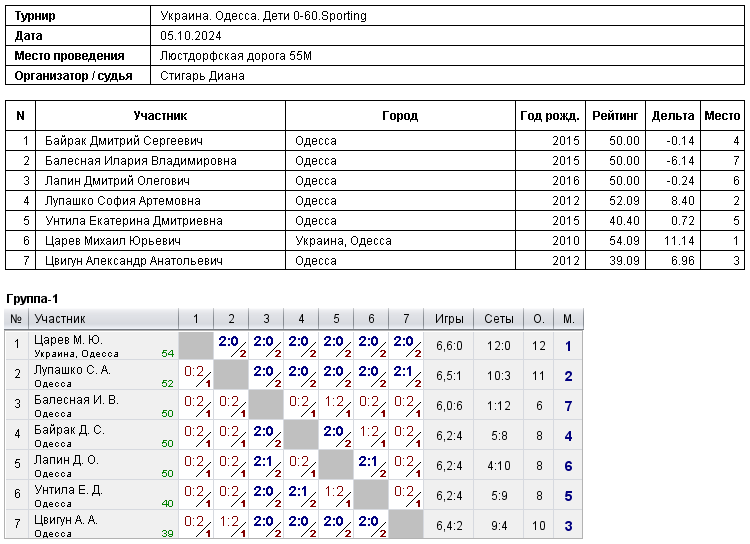Click Балесная's games summary 6,0:6
The height and width of the screenshot is (544, 750).
click(449, 406)
